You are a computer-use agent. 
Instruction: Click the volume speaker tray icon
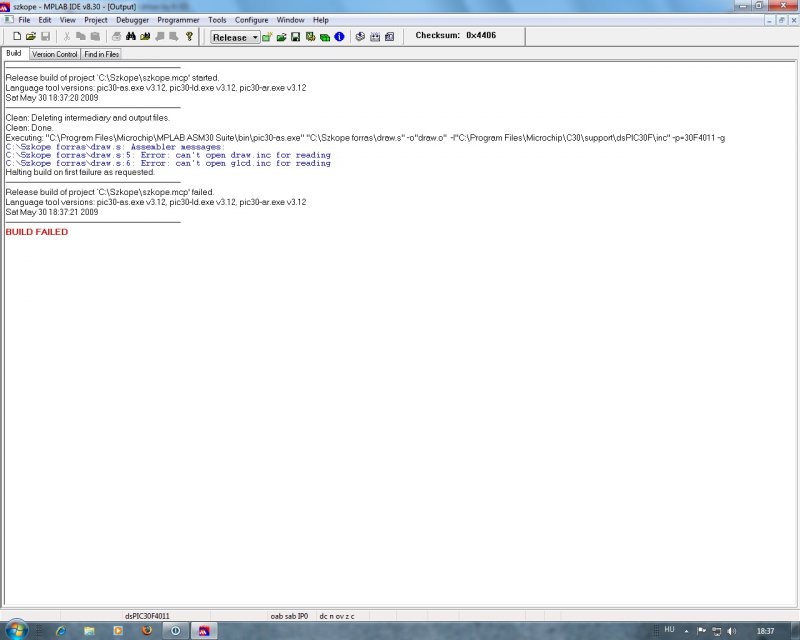coord(732,631)
